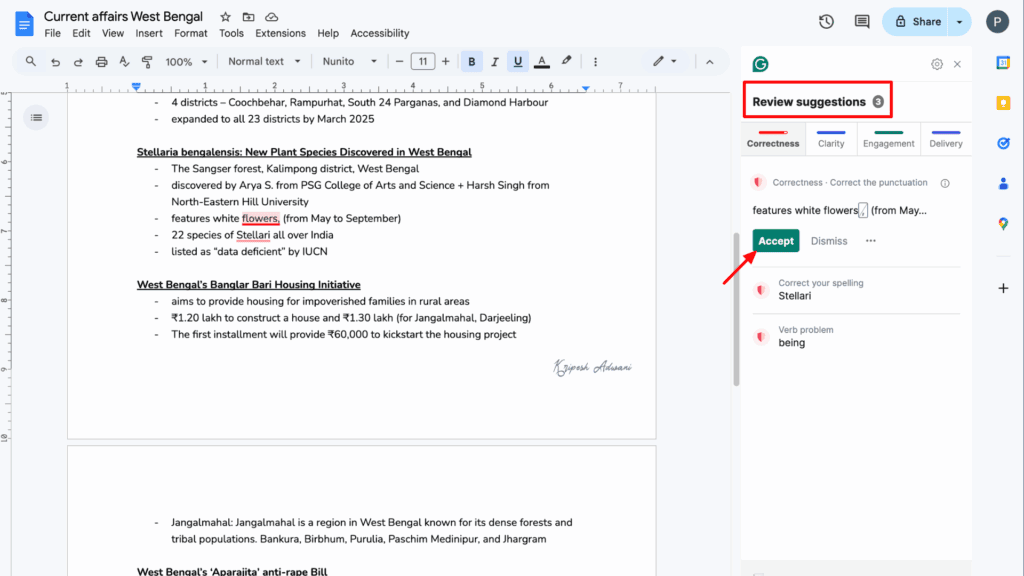The image size is (1024, 576).
Task: Open the Print dialog
Action: pos(101,60)
